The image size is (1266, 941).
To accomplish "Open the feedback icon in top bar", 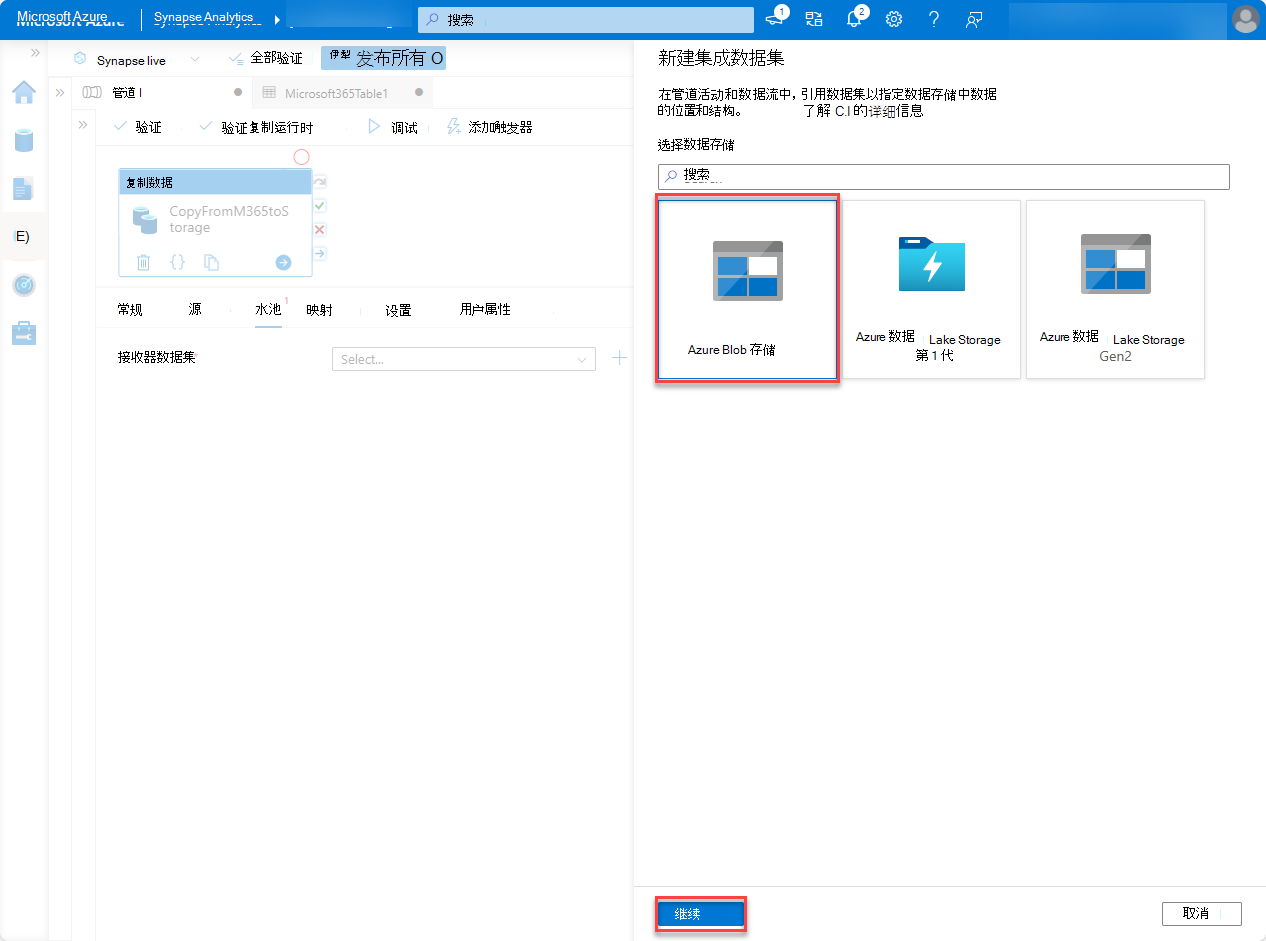I will click(973, 19).
